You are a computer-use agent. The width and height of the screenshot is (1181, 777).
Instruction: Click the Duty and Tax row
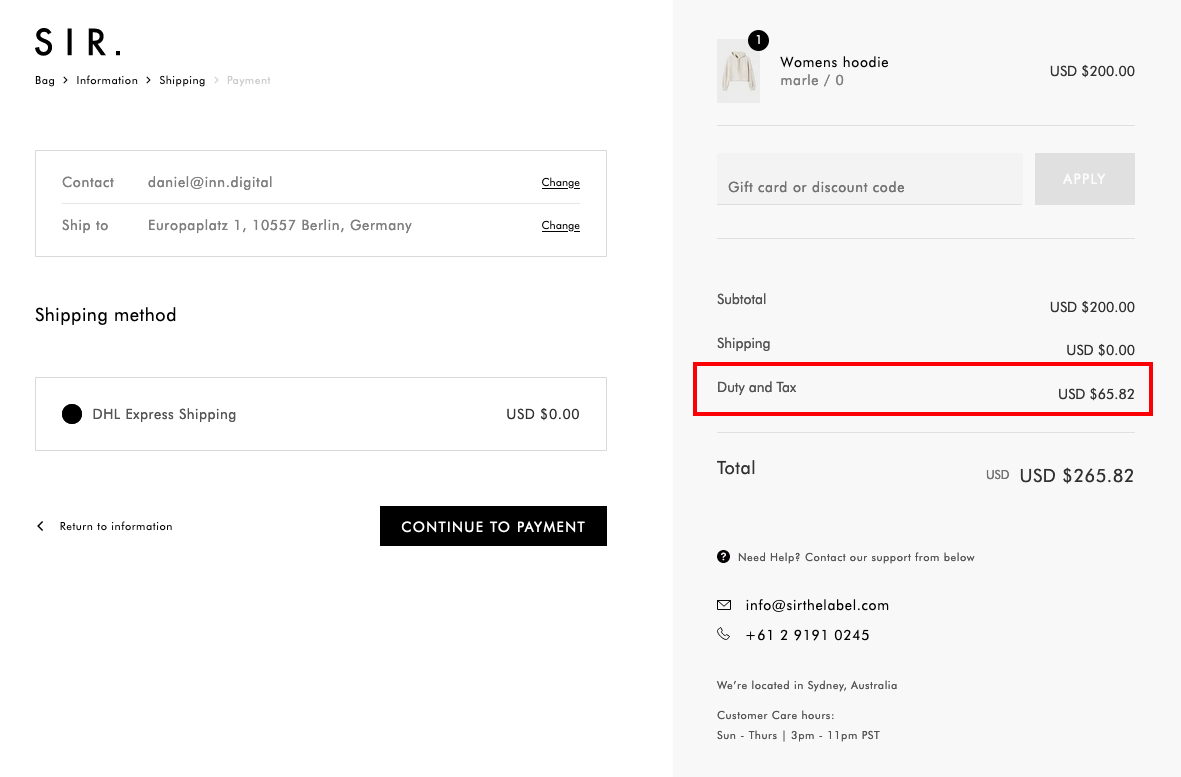(x=923, y=389)
